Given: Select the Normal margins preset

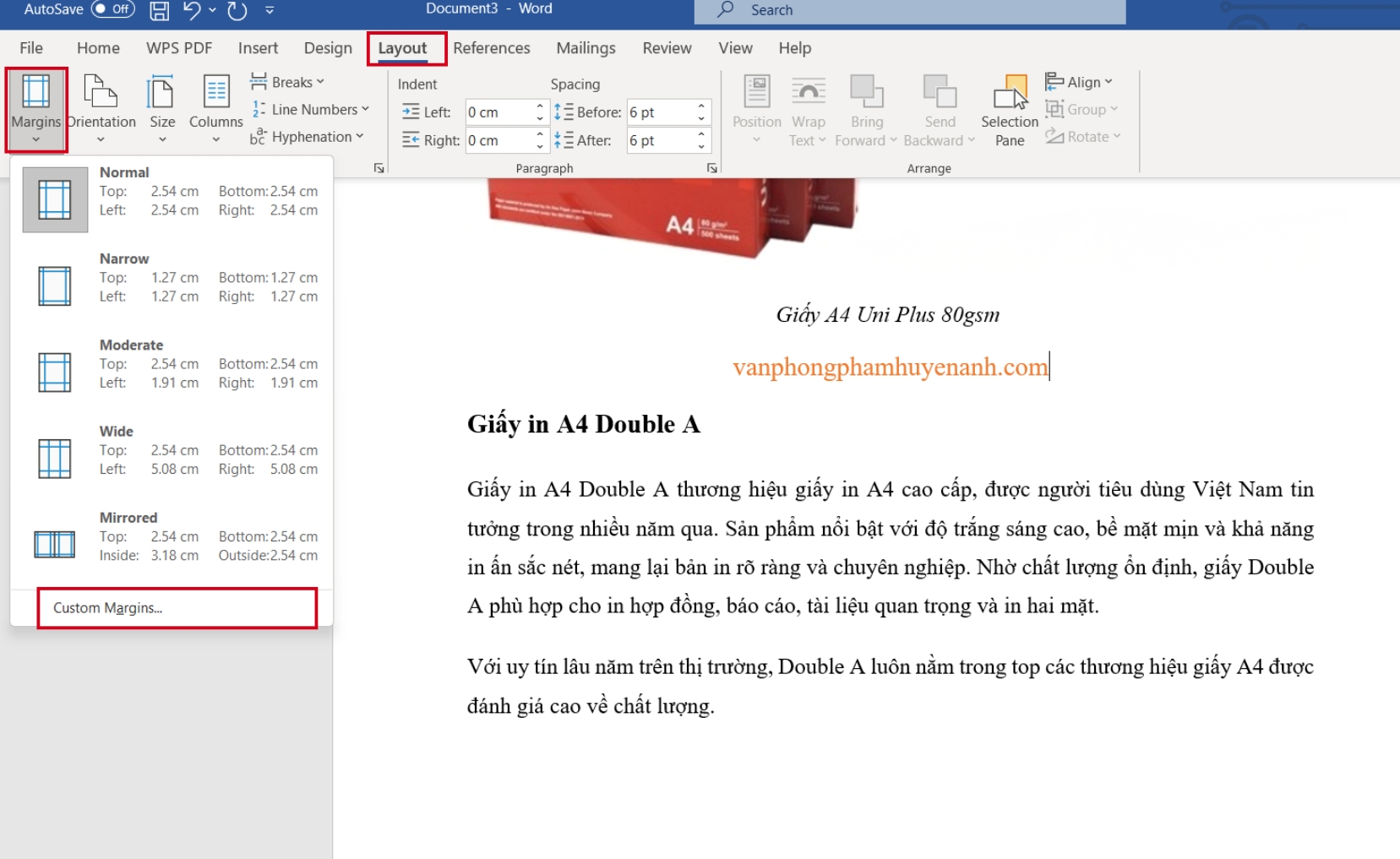Looking at the screenshot, I should coord(172,199).
